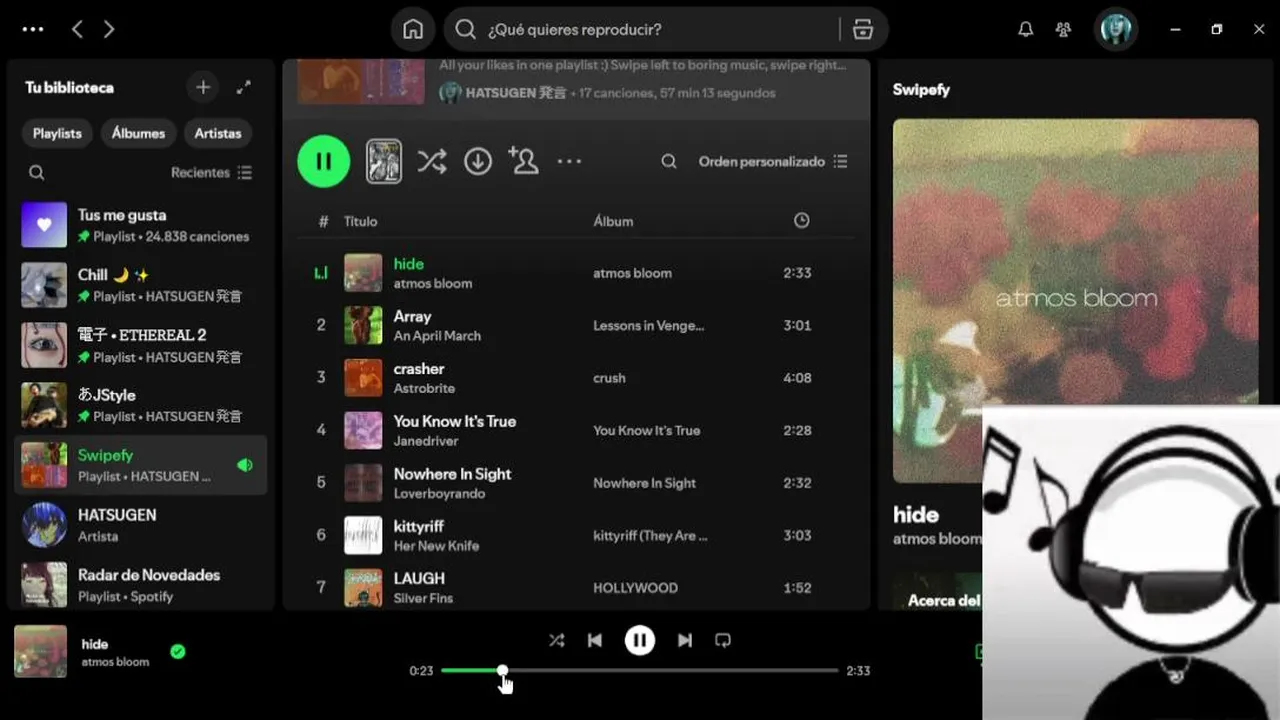The height and width of the screenshot is (720, 1280).
Task: Sort by the Título column header
Action: point(361,221)
